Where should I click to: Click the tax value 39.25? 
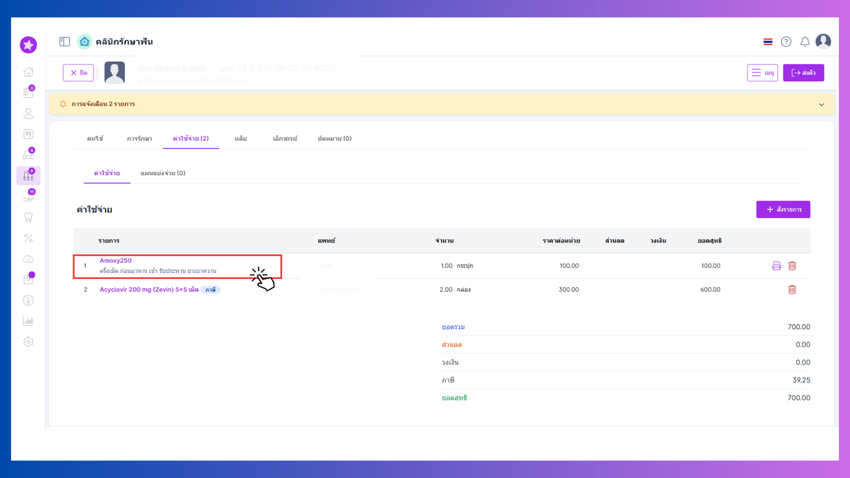click(801, 380)
